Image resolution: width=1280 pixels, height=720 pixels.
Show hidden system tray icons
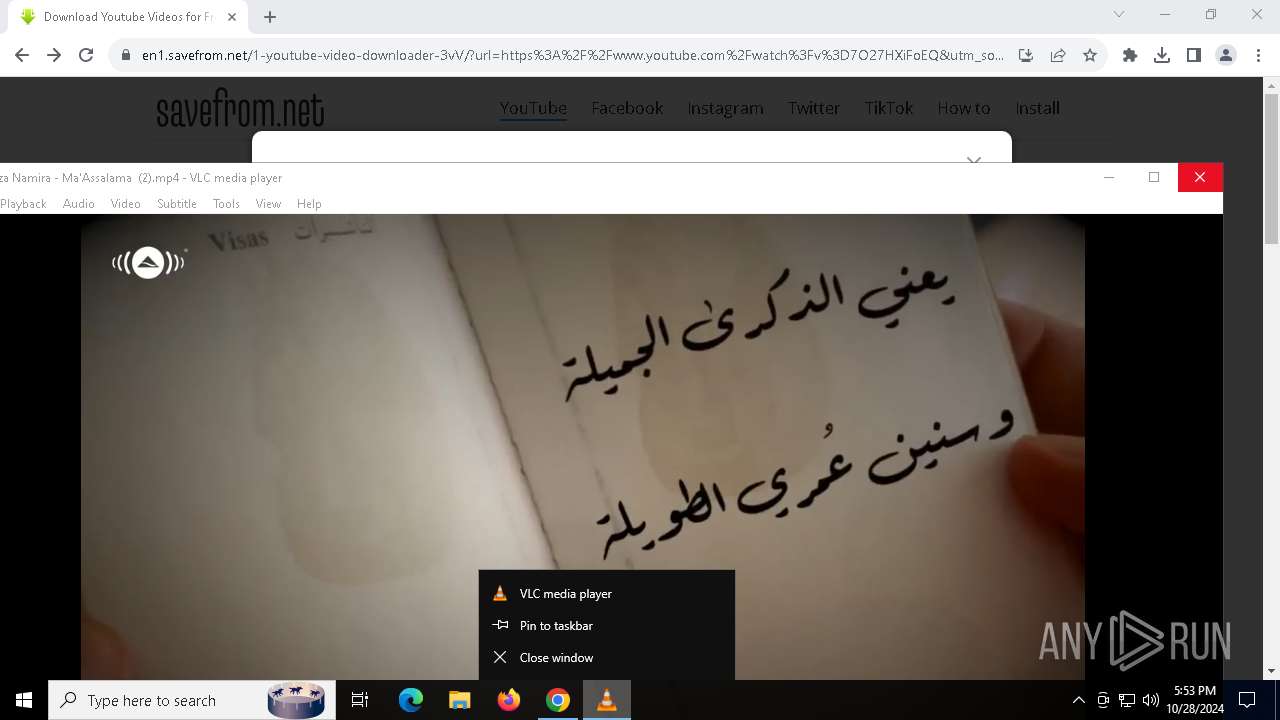coord(1078,700)
